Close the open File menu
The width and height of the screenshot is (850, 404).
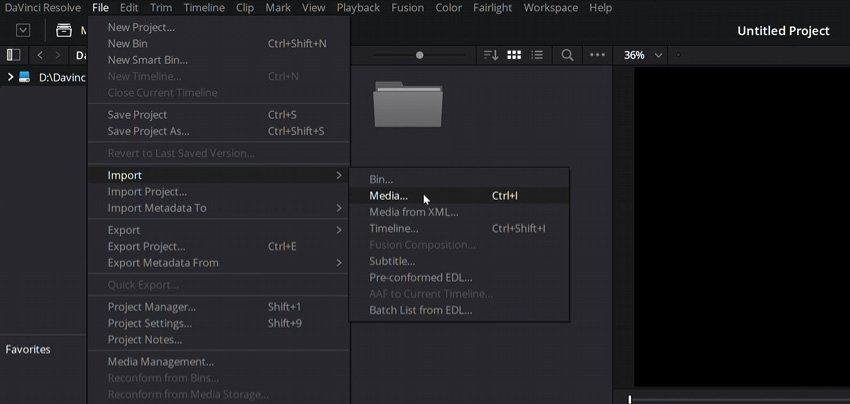(100, 8)
